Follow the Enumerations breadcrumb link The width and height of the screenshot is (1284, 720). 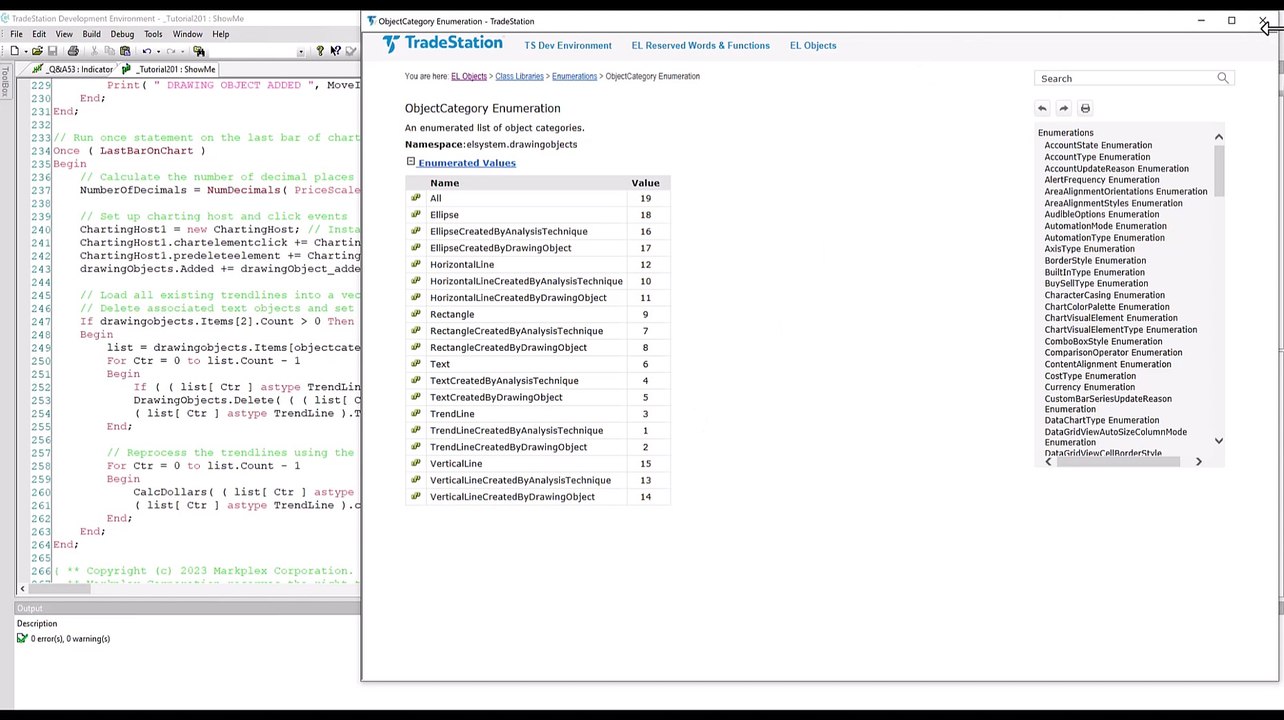click(574, 76)
